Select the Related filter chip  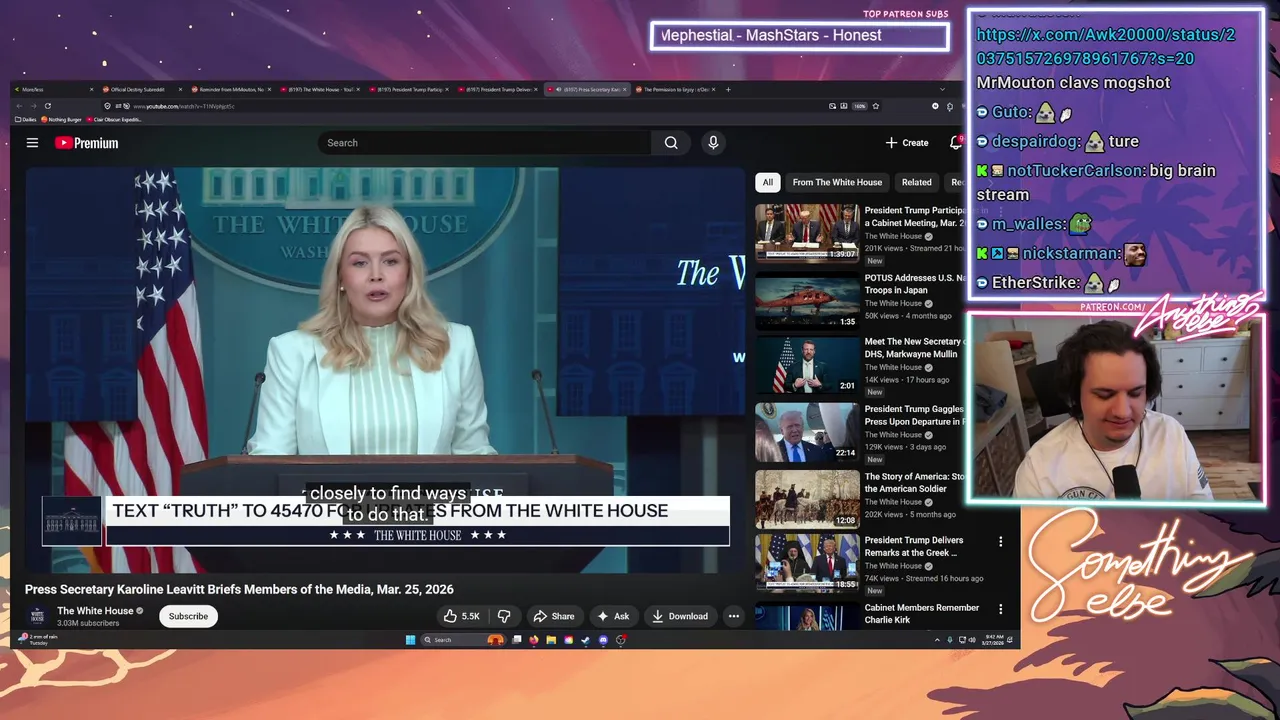pyautogui.click(x=916, y=182)
